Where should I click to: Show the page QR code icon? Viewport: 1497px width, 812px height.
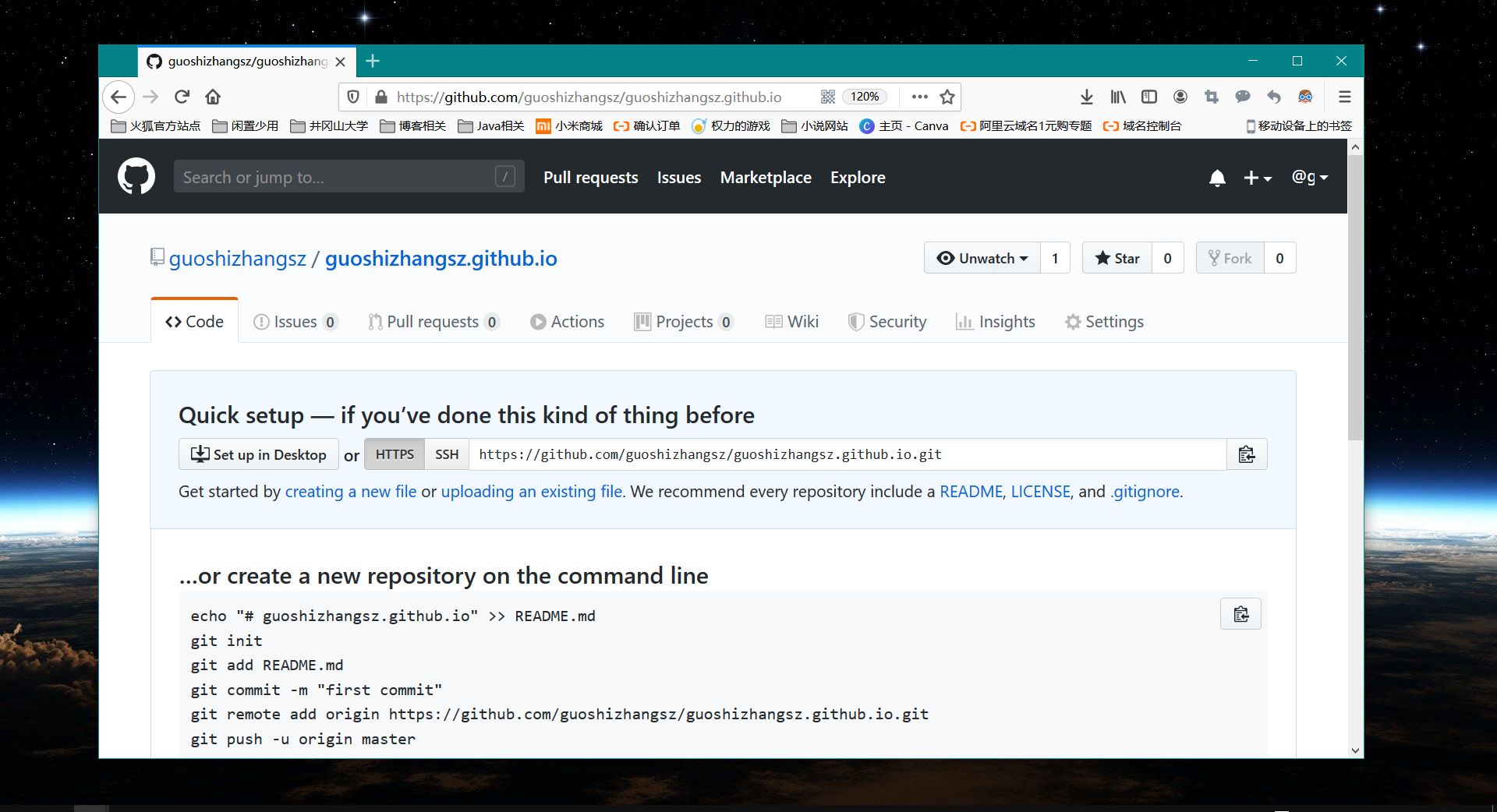827,97
